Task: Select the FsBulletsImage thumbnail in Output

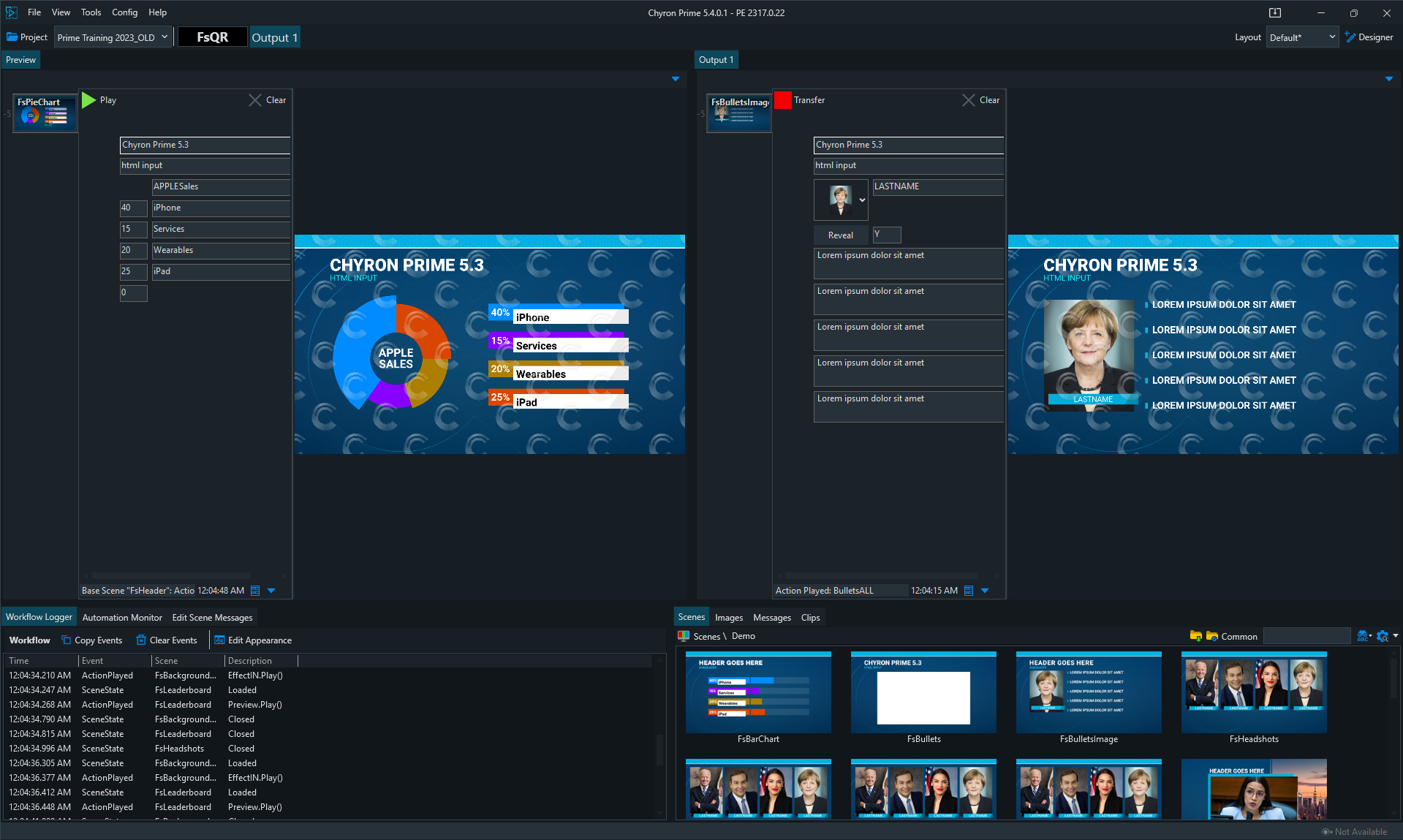Action: 739,113
